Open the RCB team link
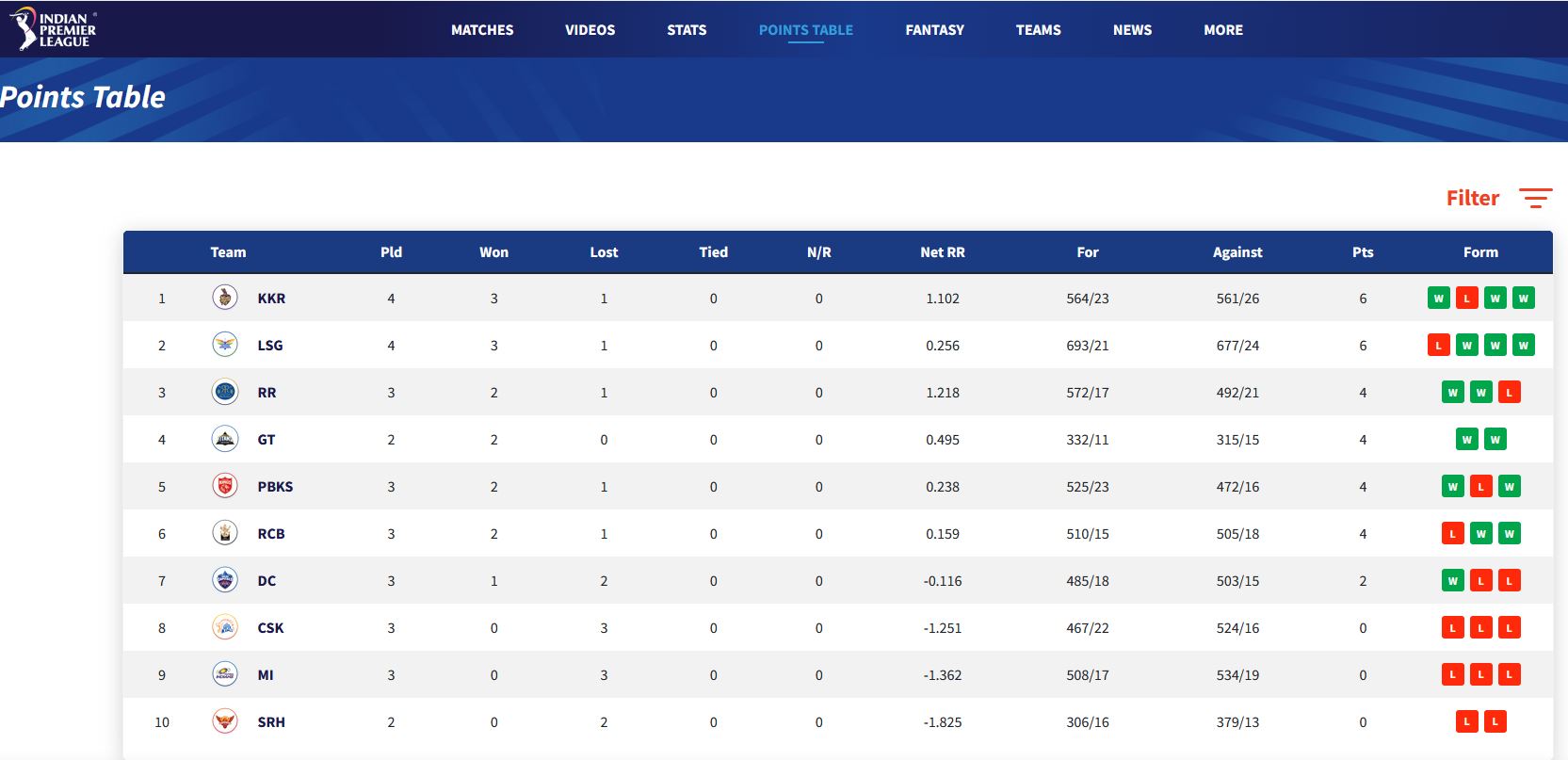The image size is (1568, 760). click(x=271, y=534)
